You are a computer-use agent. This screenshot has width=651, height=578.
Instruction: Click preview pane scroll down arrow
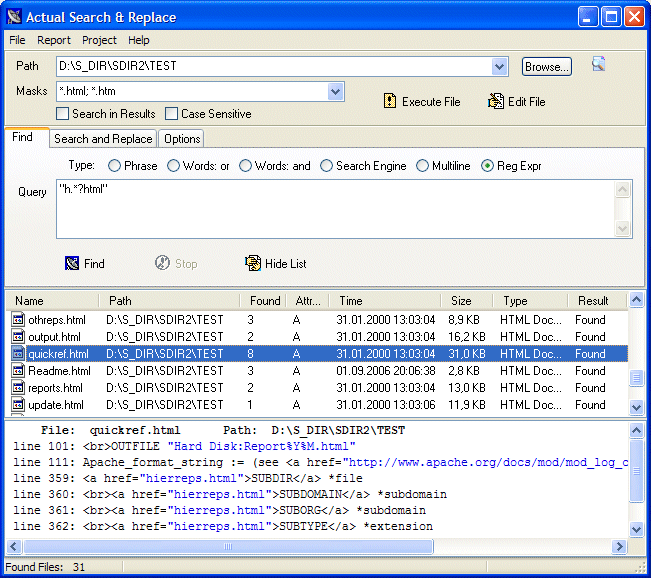pyautogui.click(x=636, y=529)
